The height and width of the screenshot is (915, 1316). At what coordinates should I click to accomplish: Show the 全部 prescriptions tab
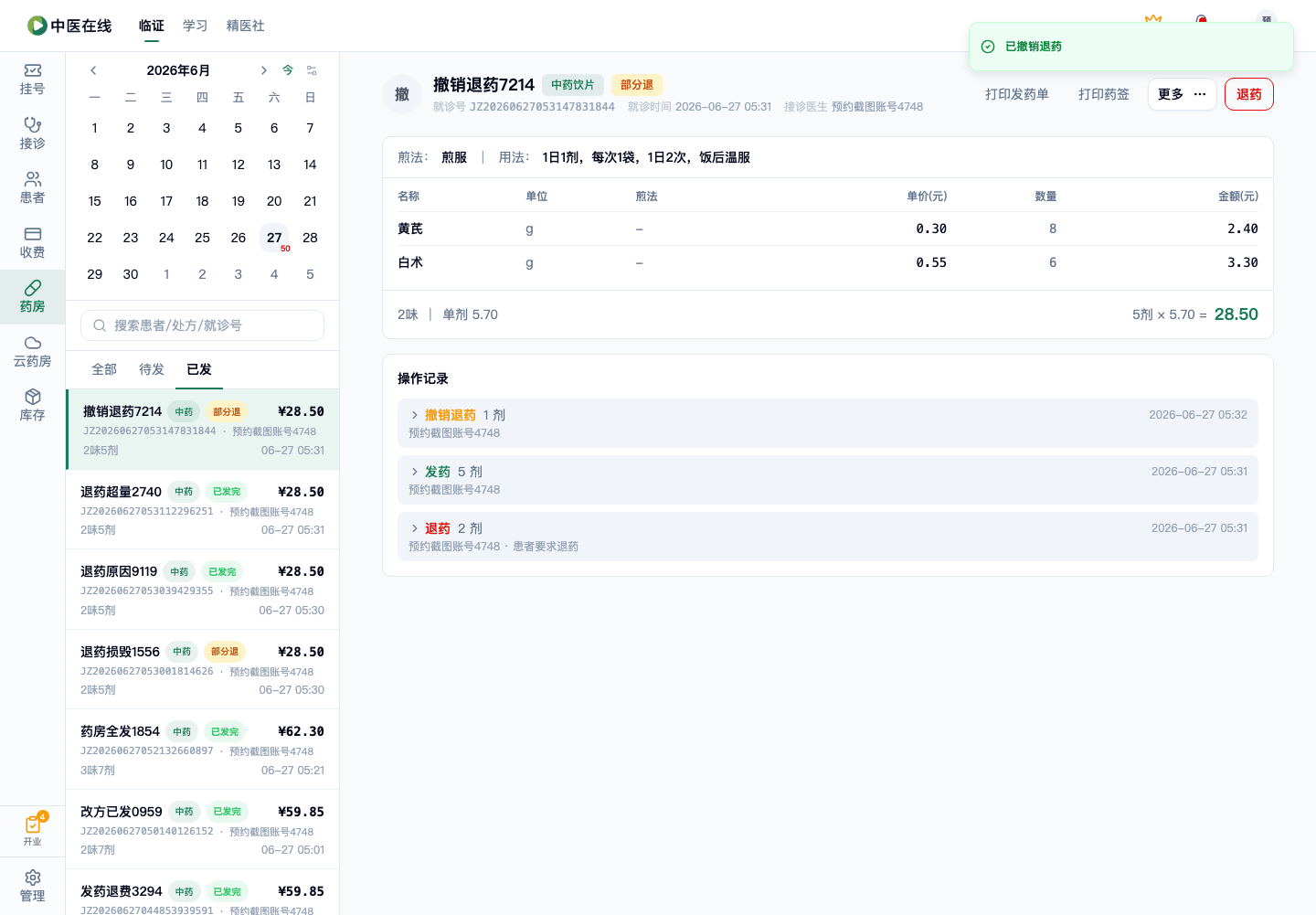(104, 369)
